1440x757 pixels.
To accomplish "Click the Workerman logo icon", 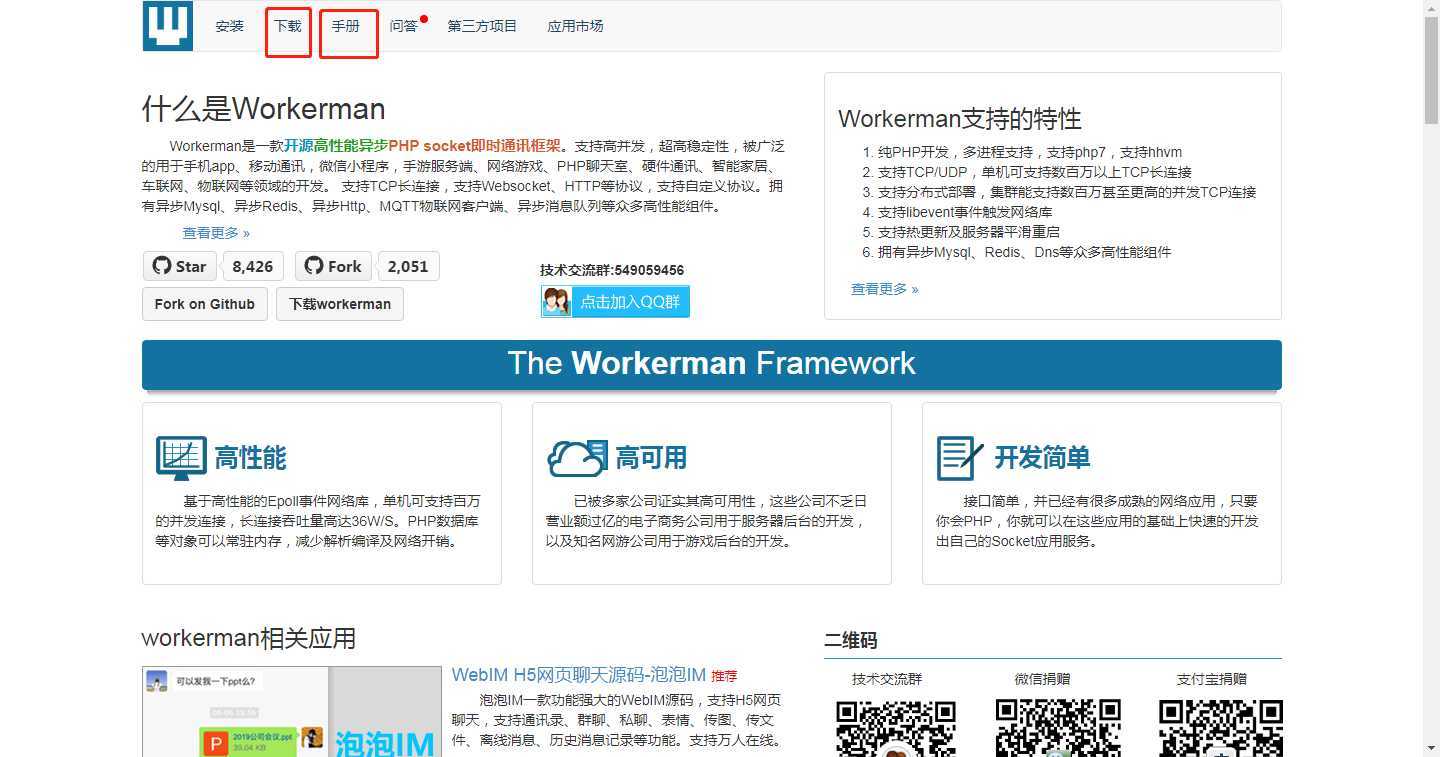I will pos(167,26).
